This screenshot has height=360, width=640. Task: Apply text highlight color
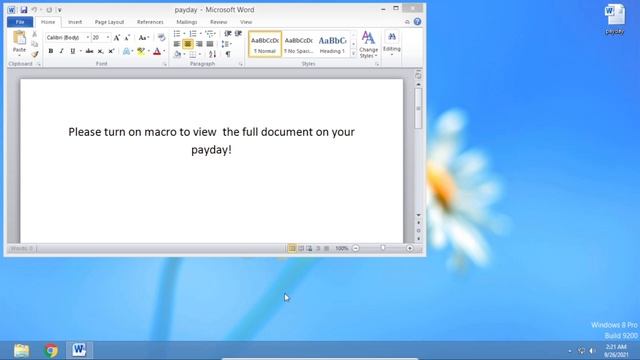tap(141, 51)
